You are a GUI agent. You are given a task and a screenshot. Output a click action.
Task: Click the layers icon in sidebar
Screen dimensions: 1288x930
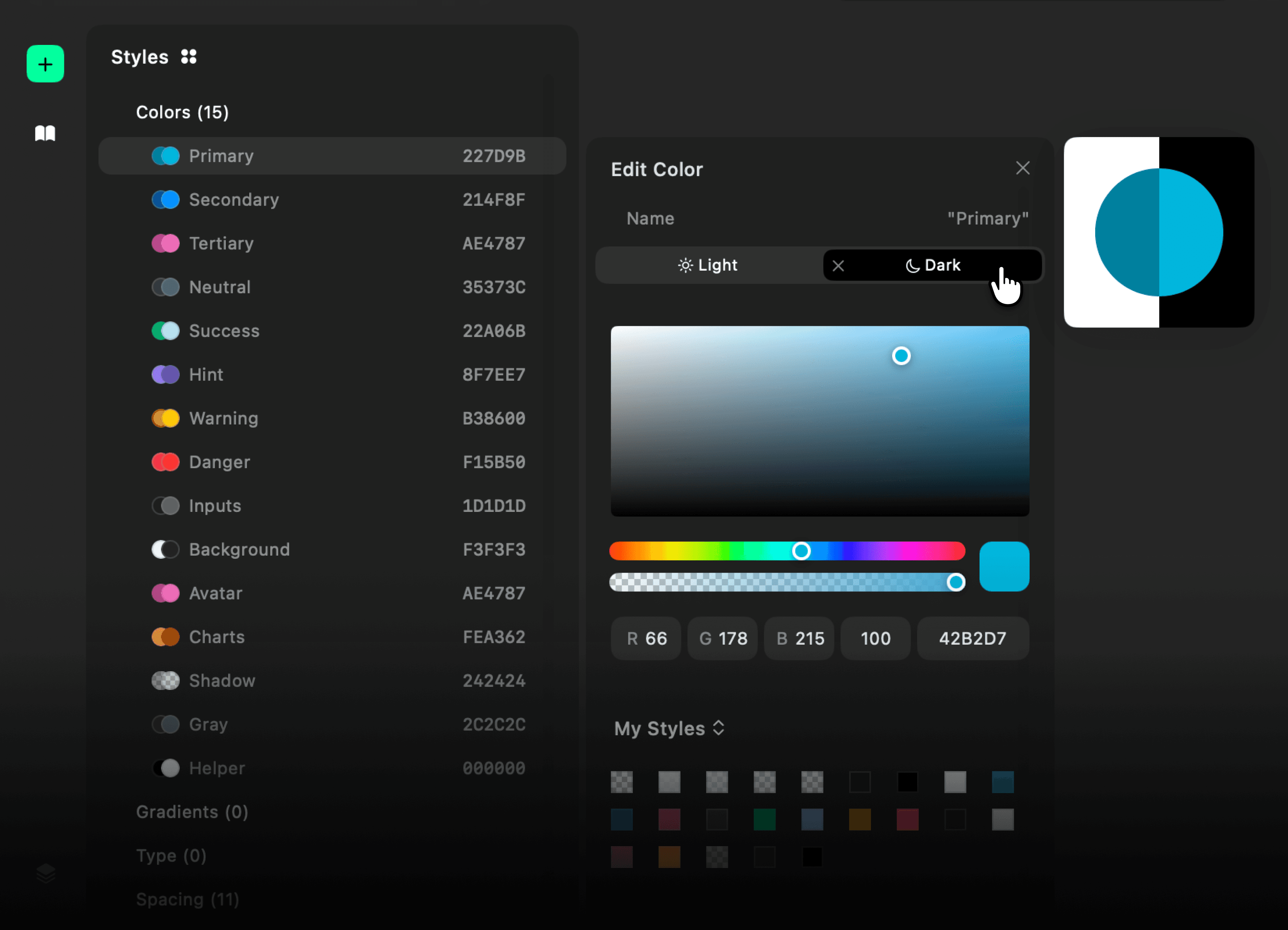45,873
